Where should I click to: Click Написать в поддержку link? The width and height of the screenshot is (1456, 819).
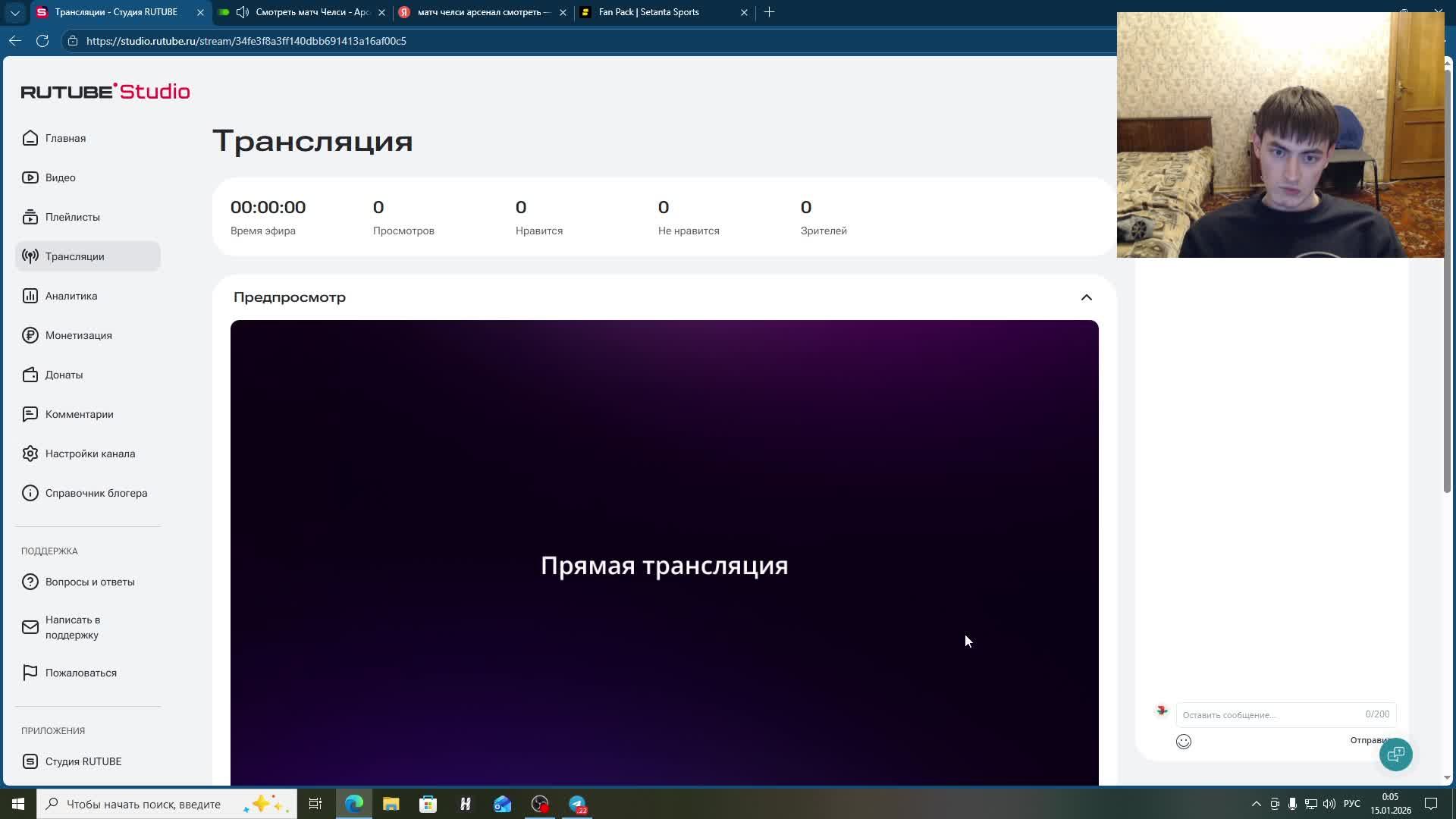tap(72, 627)
